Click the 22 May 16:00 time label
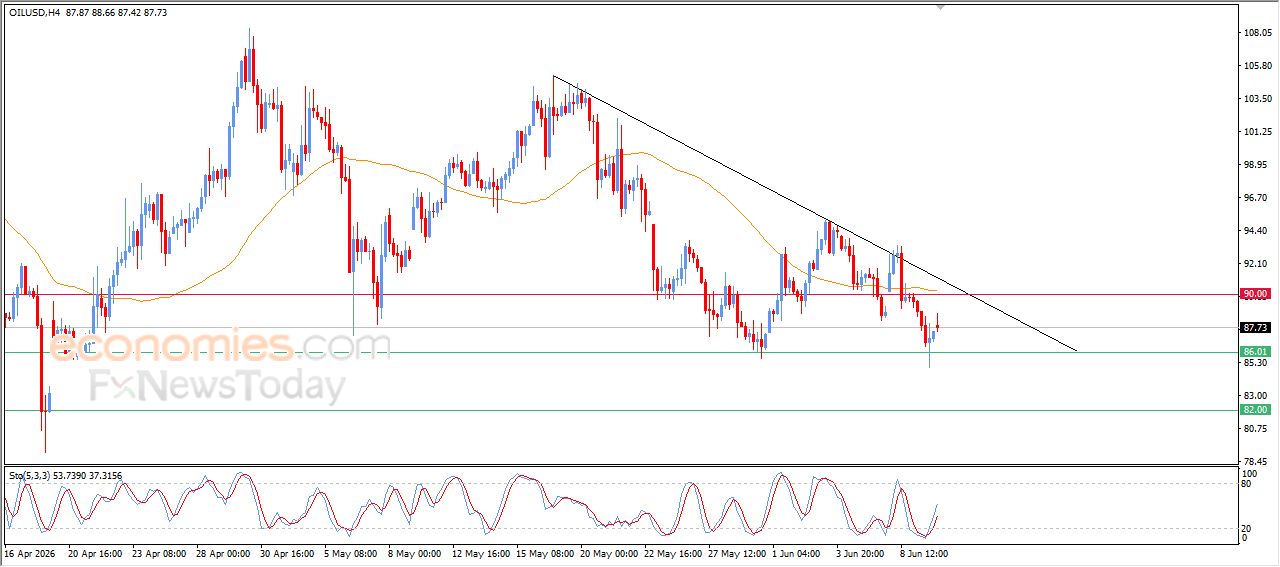The height and width of the screenshot is (567, 1280). pos(671,552)
